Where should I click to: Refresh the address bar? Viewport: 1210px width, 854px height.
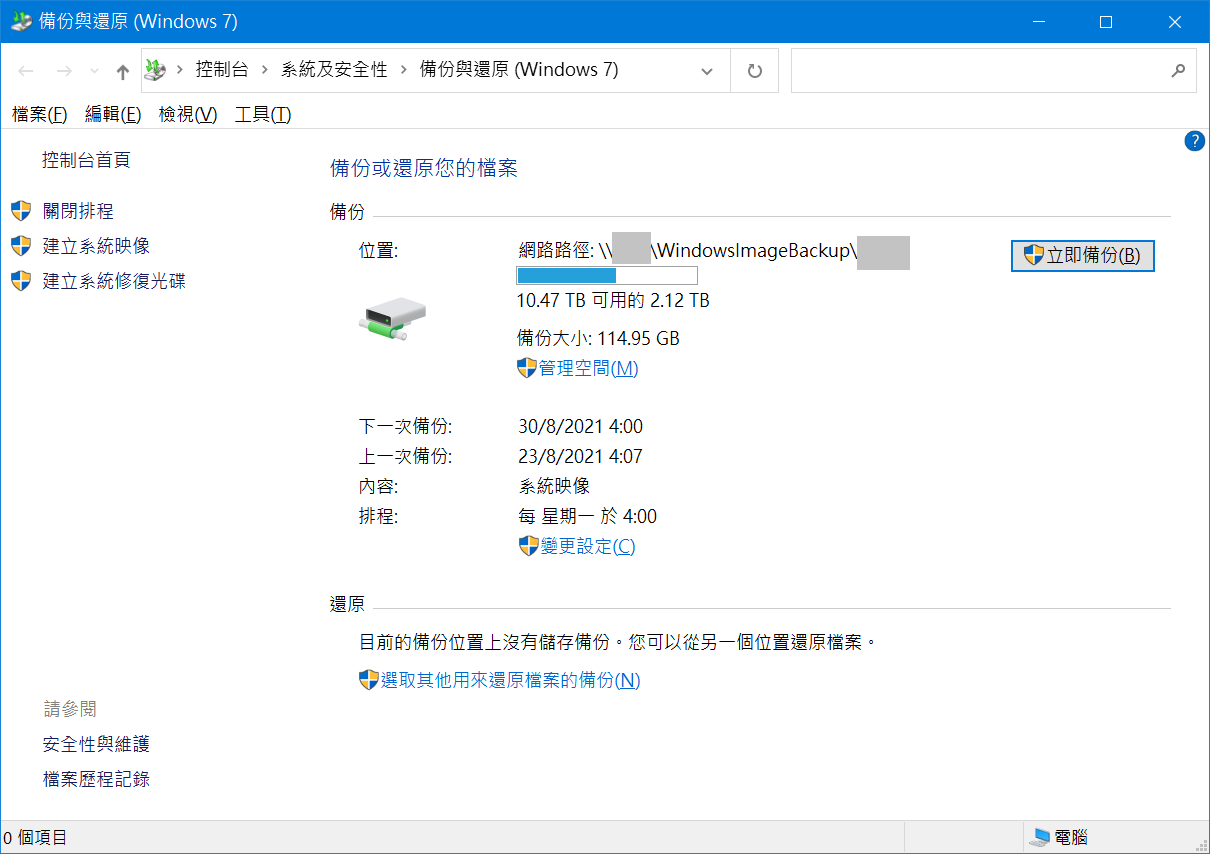tap(755, 71)
